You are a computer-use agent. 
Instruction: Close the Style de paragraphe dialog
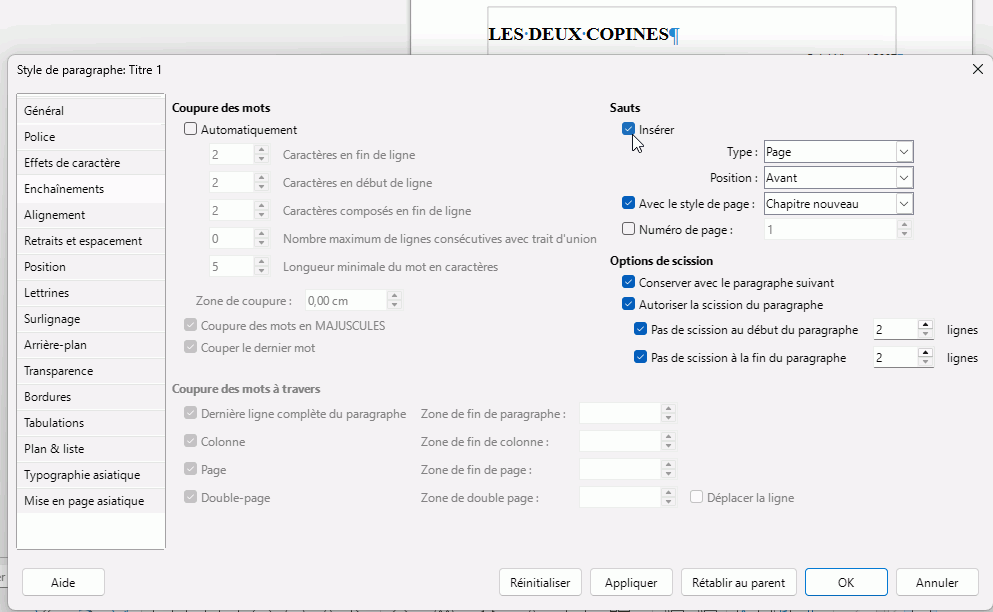coord(977,69)
